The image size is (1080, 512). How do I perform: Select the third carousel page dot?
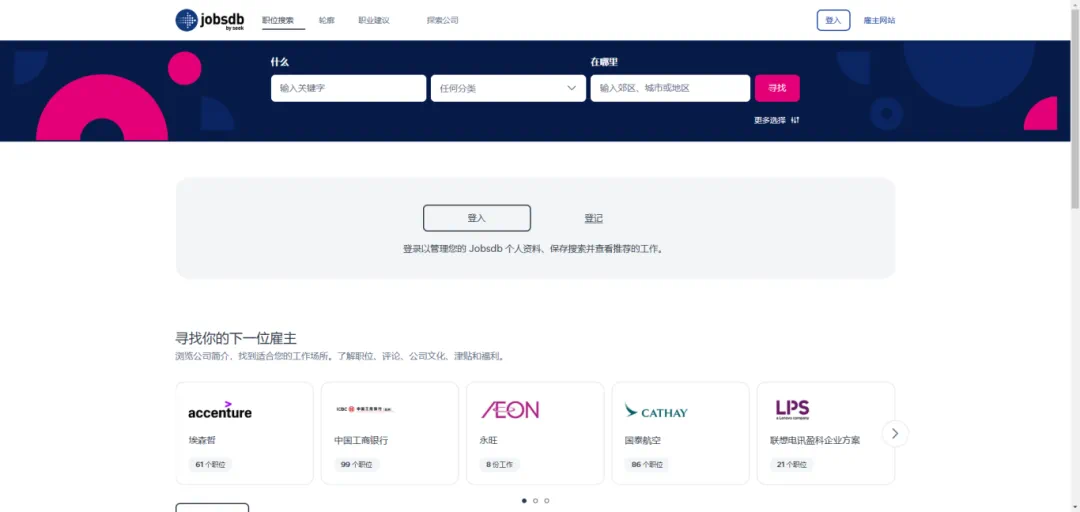click(x=547, y=500)
